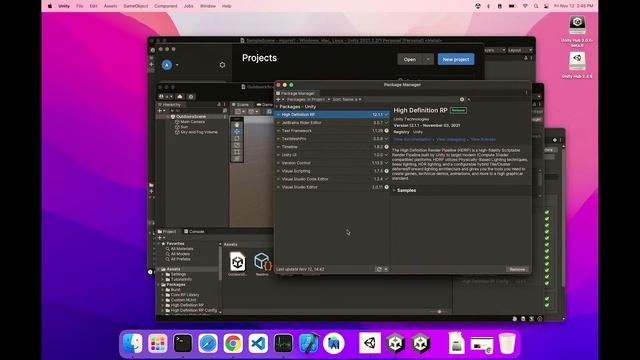Select the Scale tool in Scene overlay
640x360 pixels.
tap(237, 145)
